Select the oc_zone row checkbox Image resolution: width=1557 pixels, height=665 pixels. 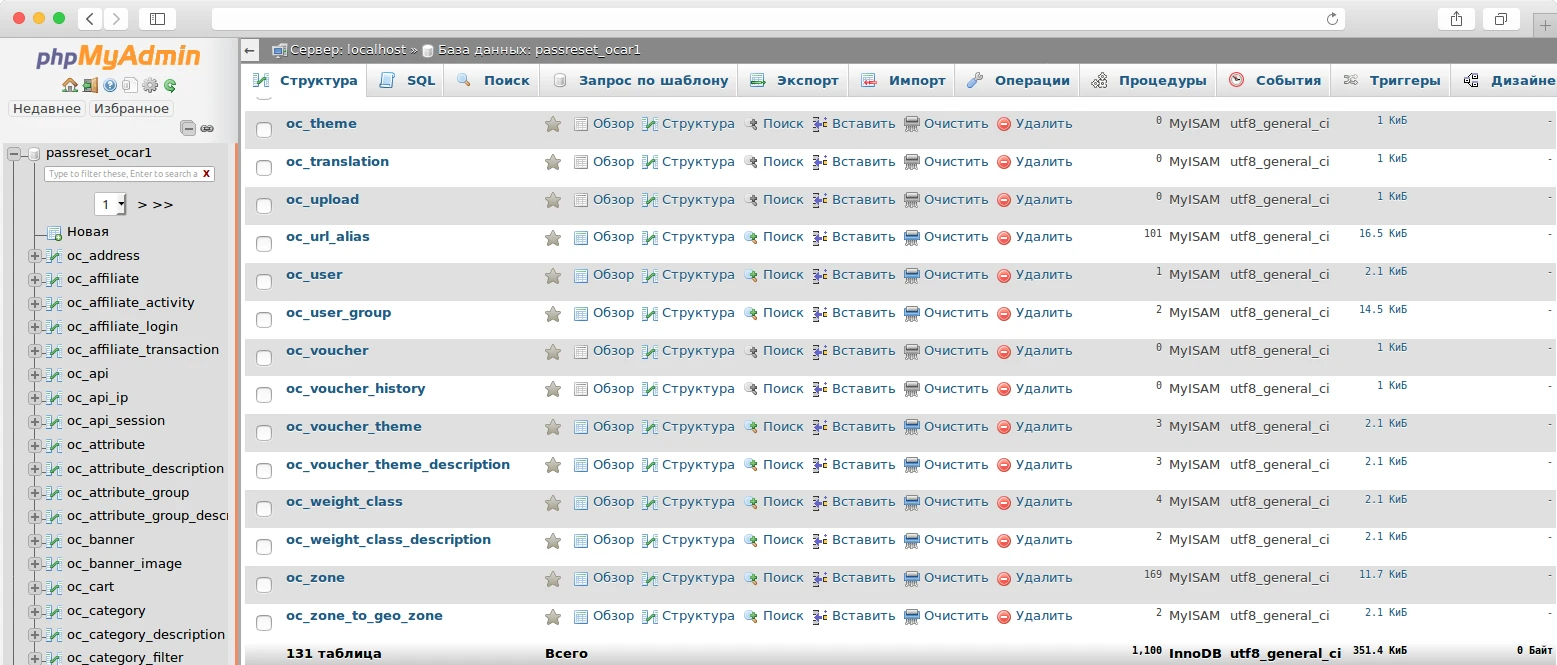pyautogui.click(x=264, y=584)
